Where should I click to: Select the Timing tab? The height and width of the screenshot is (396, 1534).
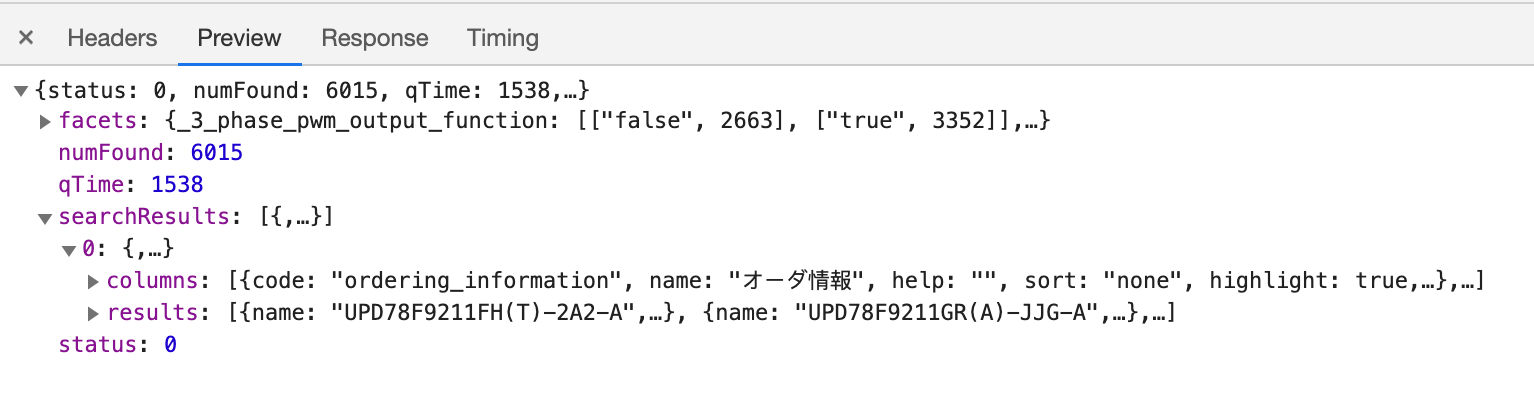click(503, 38)
